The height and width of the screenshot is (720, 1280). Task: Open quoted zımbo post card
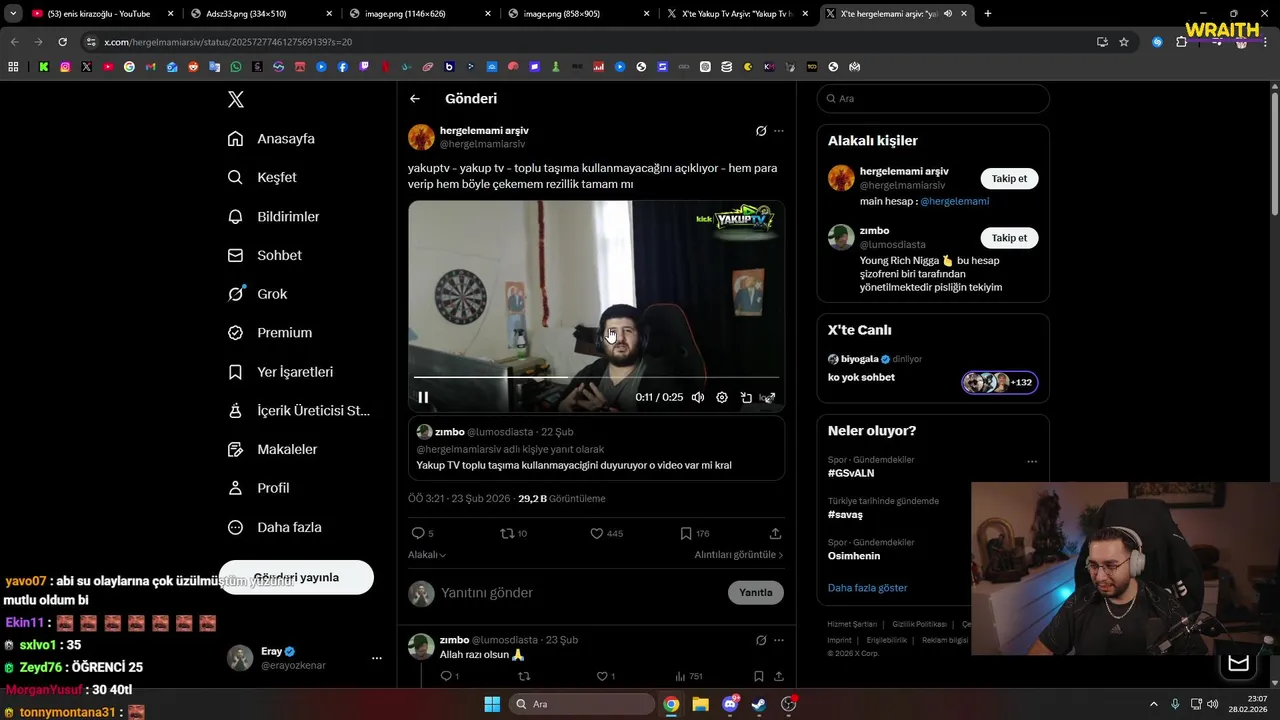pos(596,449)
